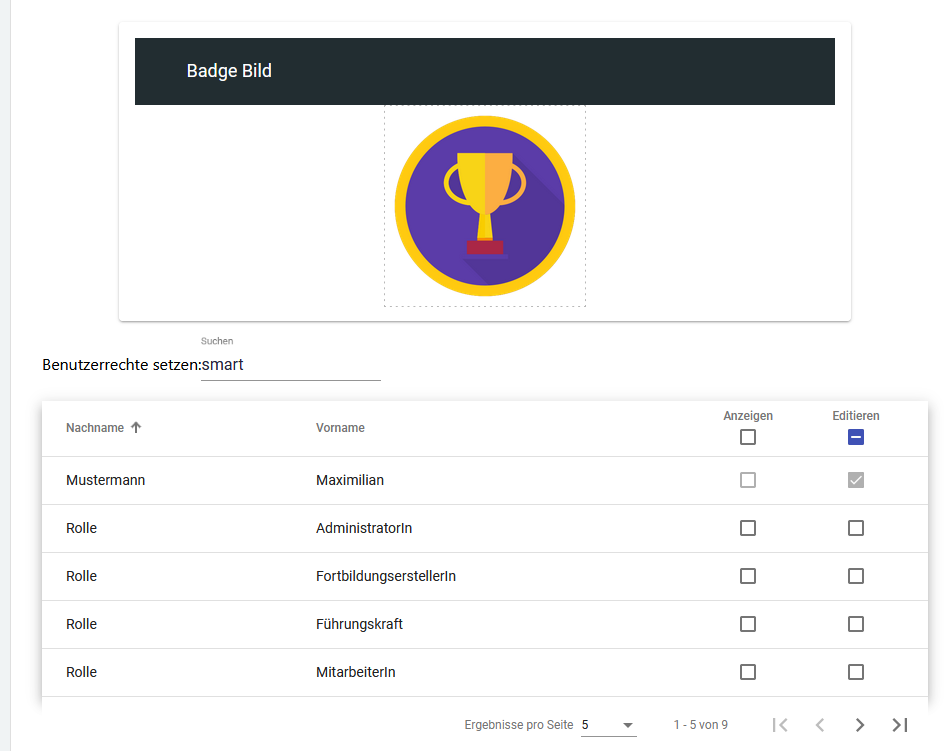Viewport: 944px width, 751px height.
Task: Tick Anzeigen for the MitarbeiterIn role
Action: (748, 672)
